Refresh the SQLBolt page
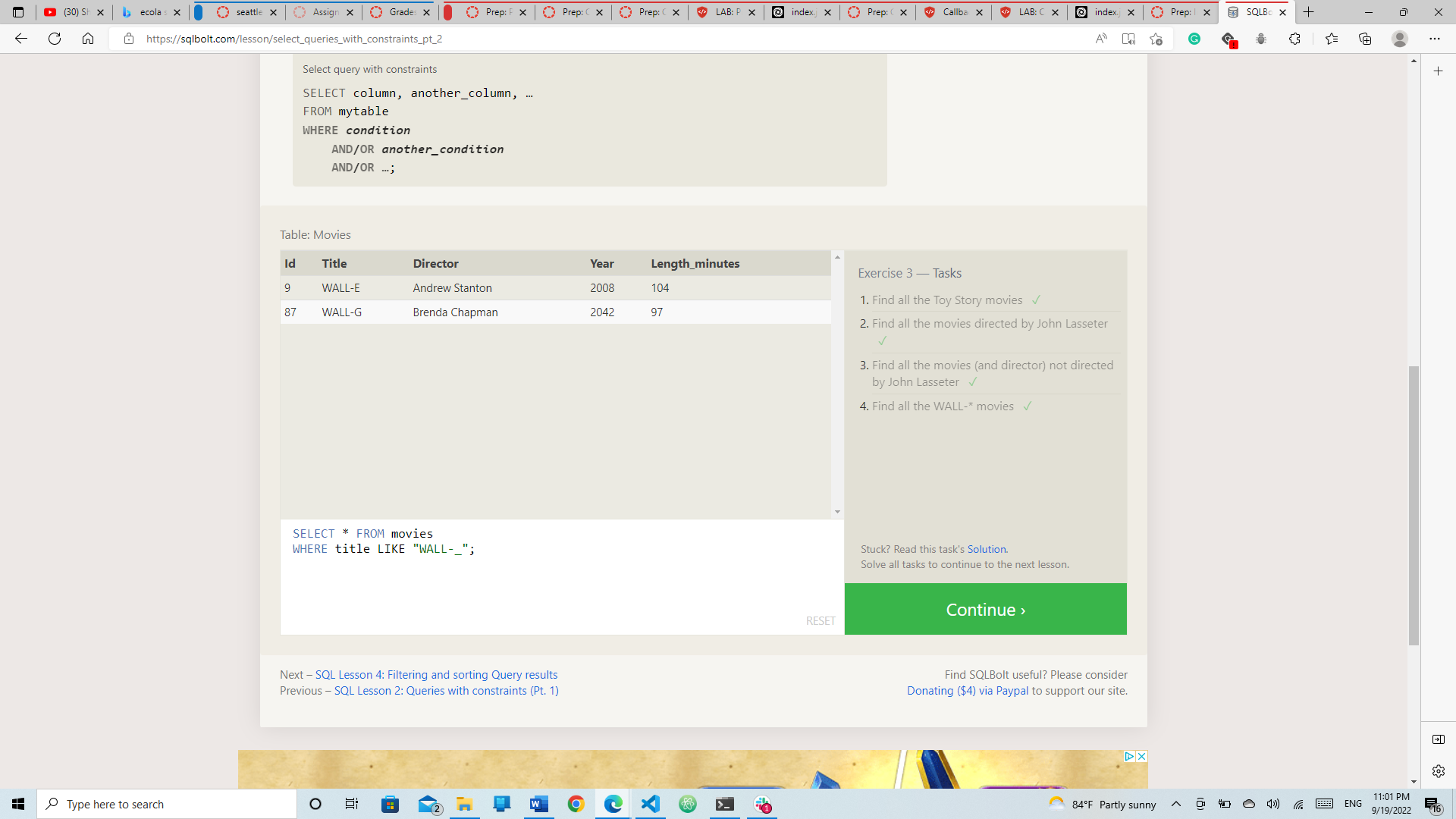The width and height of the screenshot is (1456, 819). pyautogui.click(x=54, y=39)
